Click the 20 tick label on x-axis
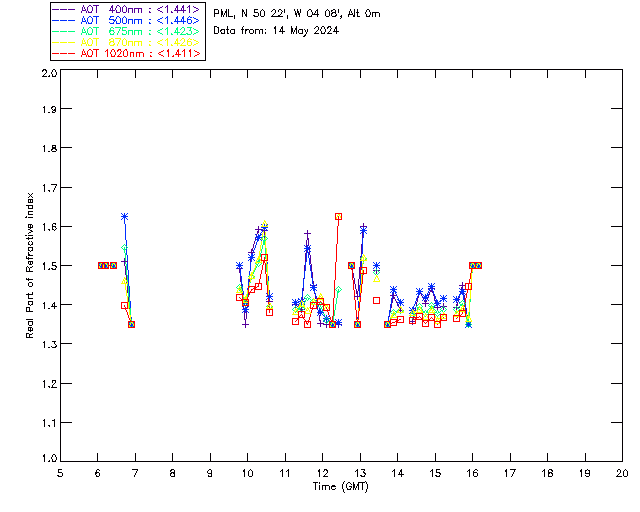The height and width of the screenshot is (512, 640). point(622,474)
